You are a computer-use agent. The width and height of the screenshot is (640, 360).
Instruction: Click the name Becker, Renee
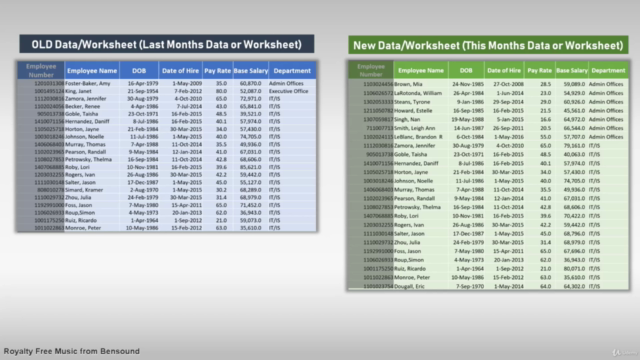[x=82, y=106]
